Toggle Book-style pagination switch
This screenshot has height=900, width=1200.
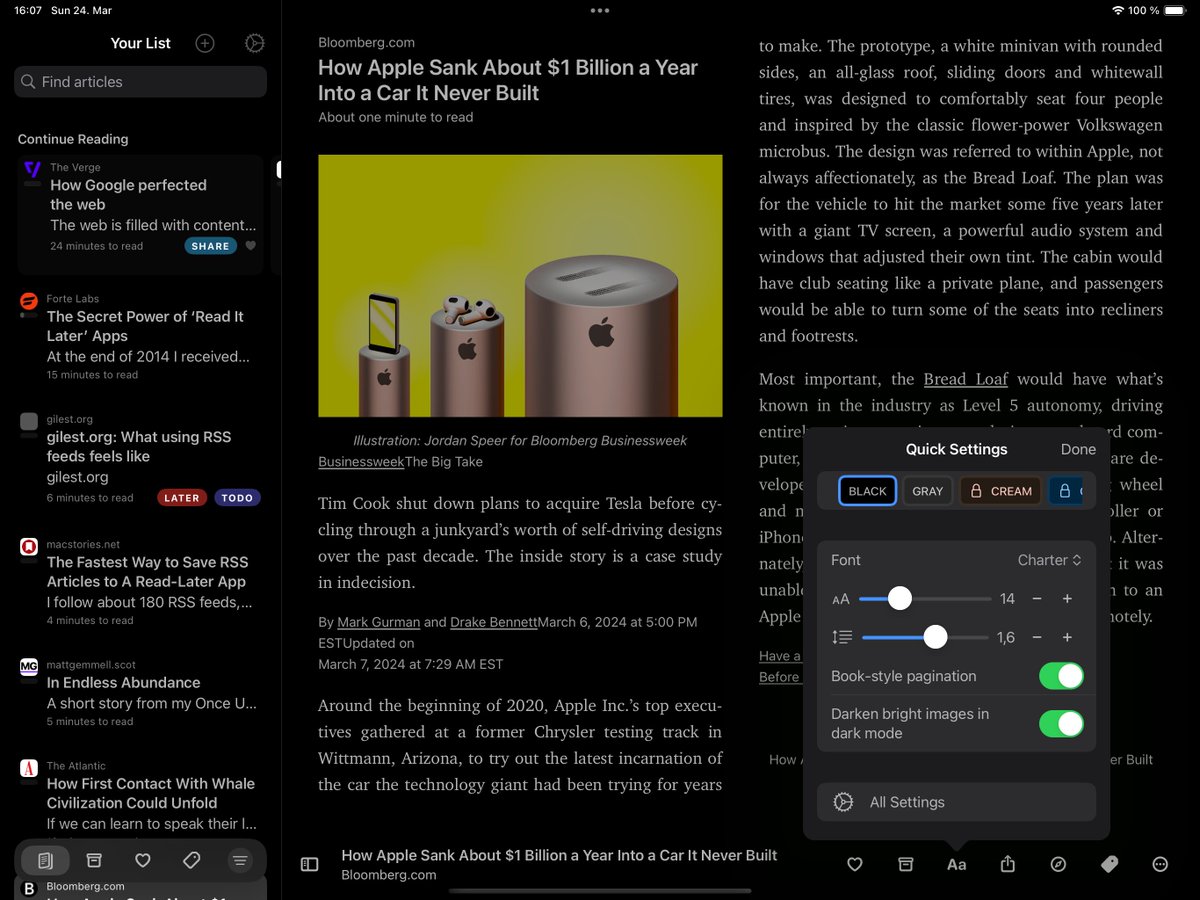(x=1061, y=676)
